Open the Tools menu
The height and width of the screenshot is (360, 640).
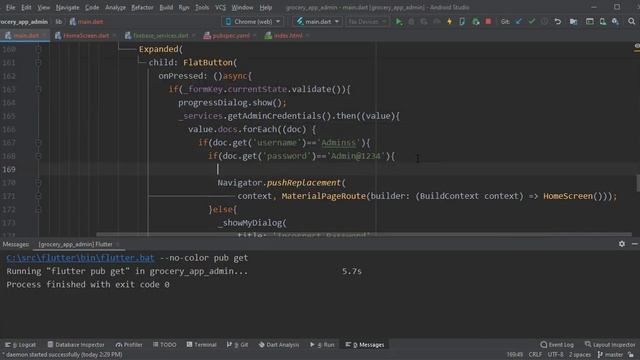[202, 7]
